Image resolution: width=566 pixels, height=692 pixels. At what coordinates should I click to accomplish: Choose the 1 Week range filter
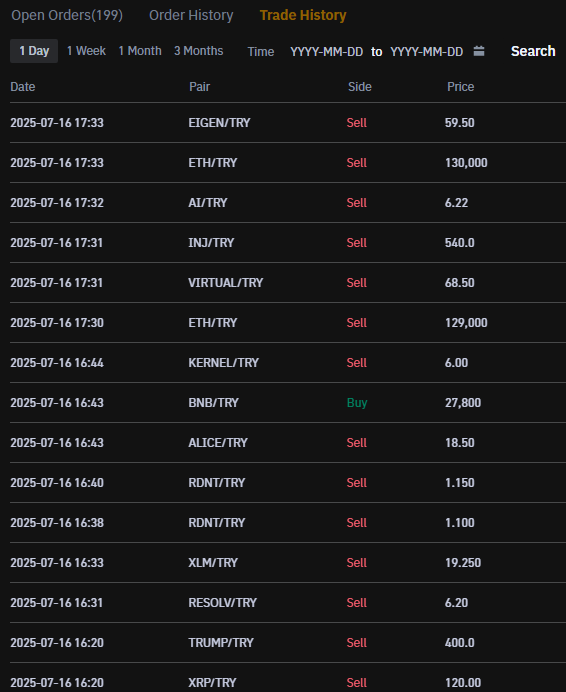86,51
